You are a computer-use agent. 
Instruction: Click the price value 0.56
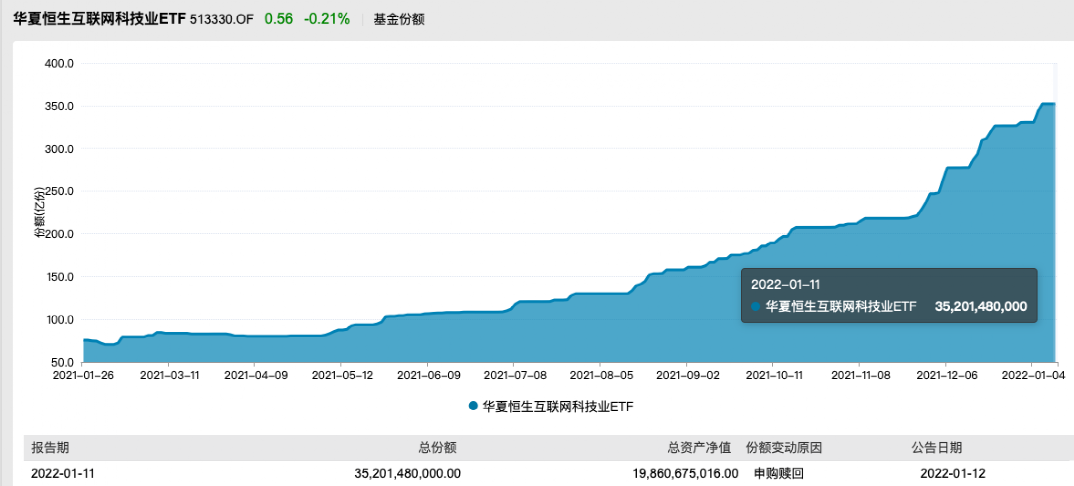[x=279, y=19]
